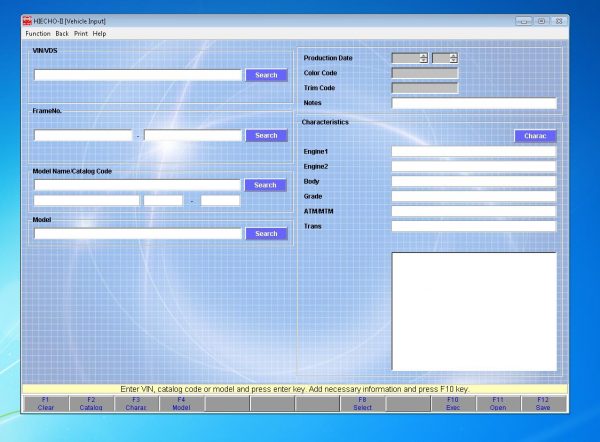Click the Charac button under Characteristics
Viewport: 600px width, 442px height.
pyautogui.click(x=534, y=136)
